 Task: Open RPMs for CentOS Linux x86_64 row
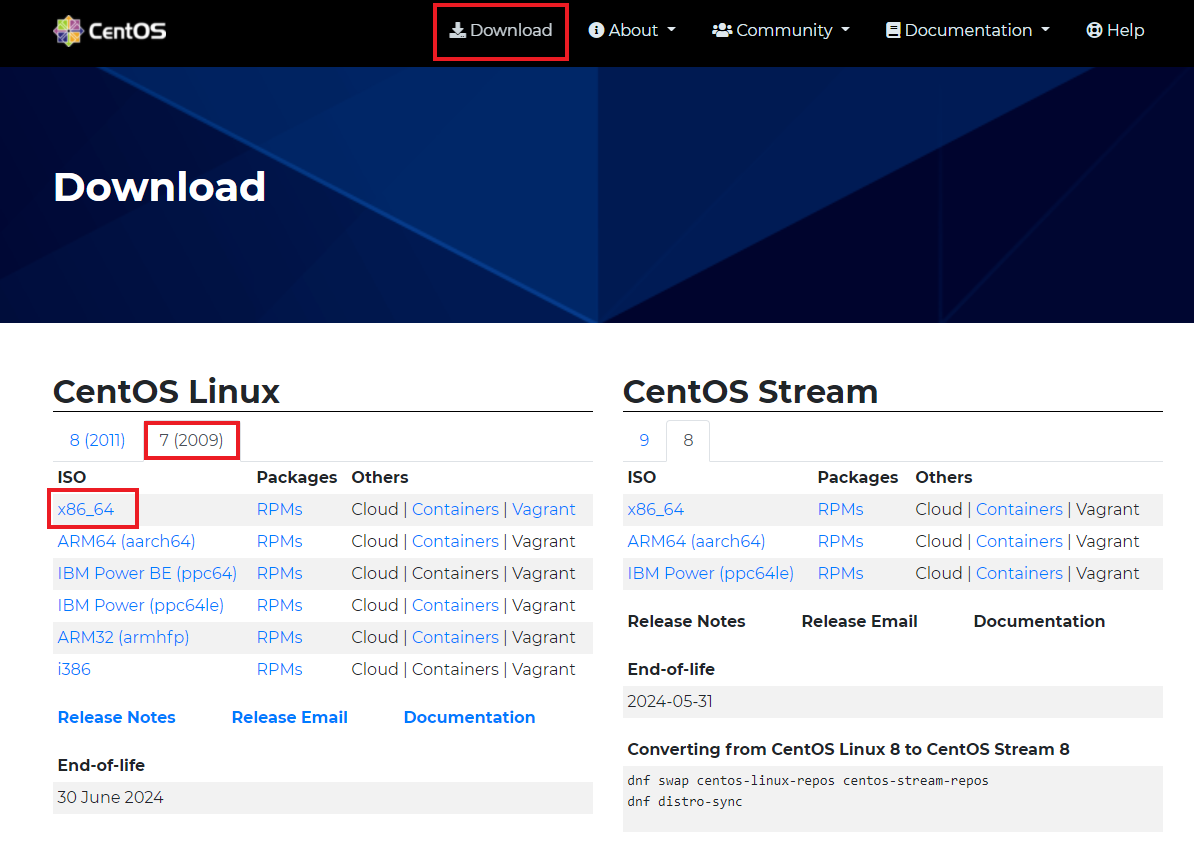279,509
